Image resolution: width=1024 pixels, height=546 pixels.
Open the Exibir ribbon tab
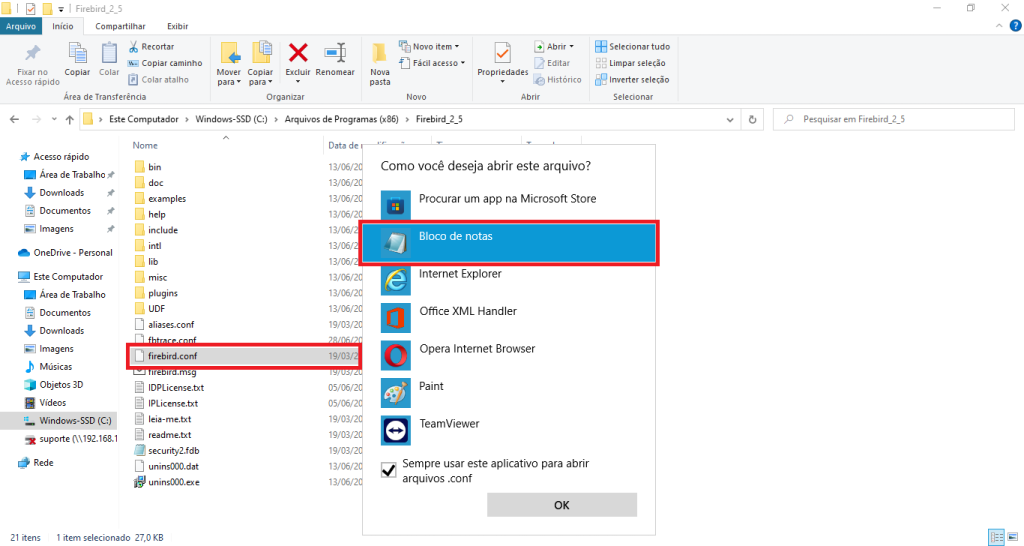coord(177,26)
